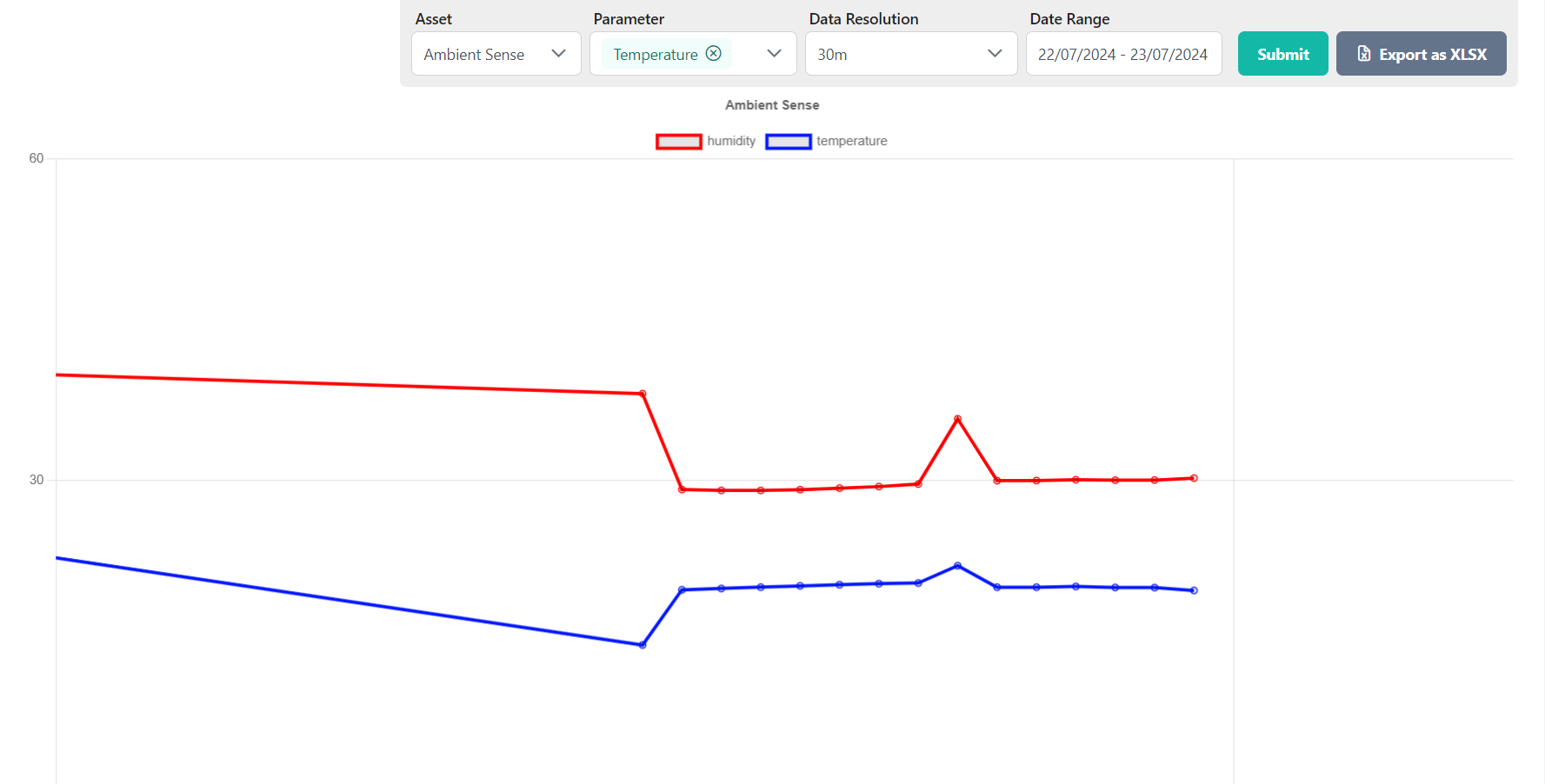Click the temperature legend label
This screenshot has width=1545, height=784.
tap(851, 141)
